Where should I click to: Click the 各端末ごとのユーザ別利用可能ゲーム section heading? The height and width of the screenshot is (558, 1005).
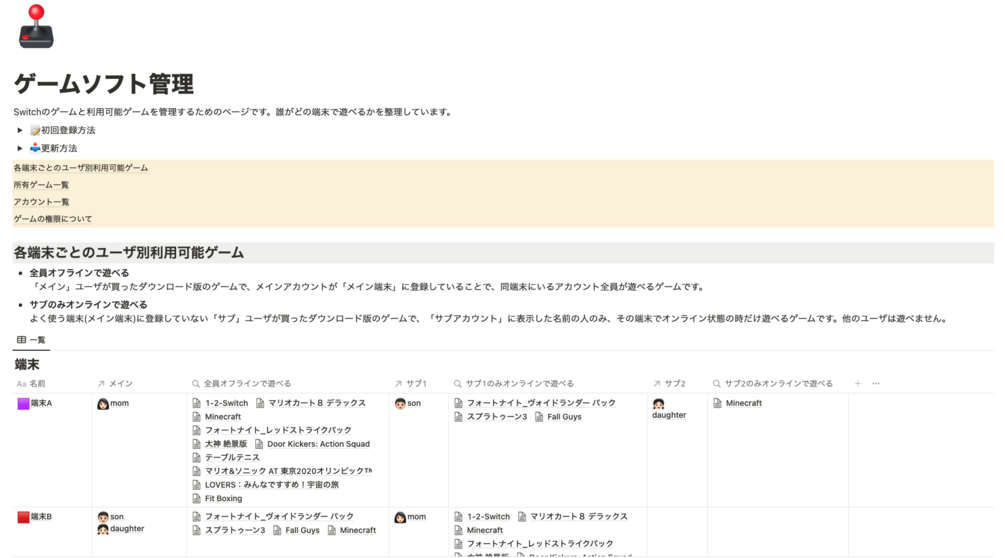[129, 253]
